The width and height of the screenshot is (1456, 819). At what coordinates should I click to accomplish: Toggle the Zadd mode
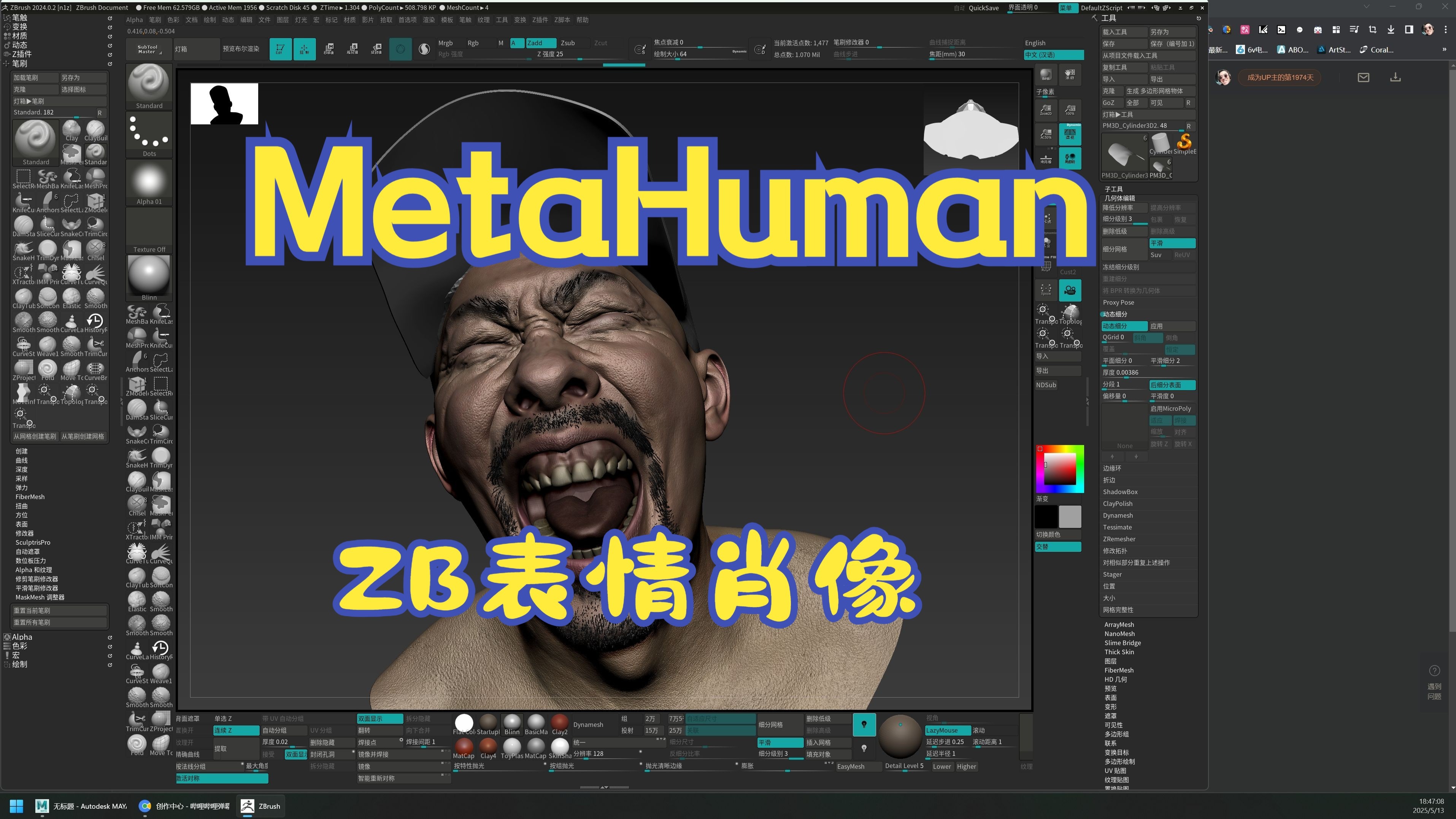[541, 43]
